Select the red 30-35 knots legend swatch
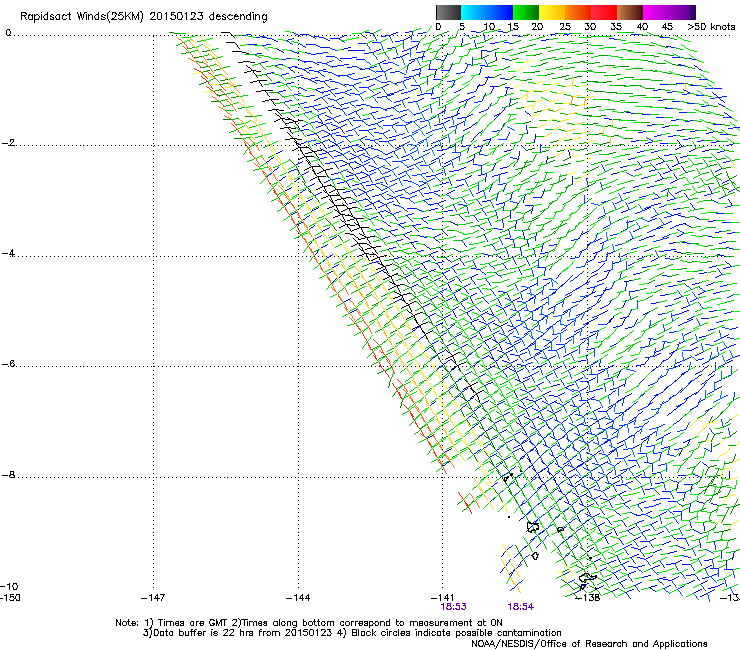Screen dimensions: 740x650 point(604,12)
